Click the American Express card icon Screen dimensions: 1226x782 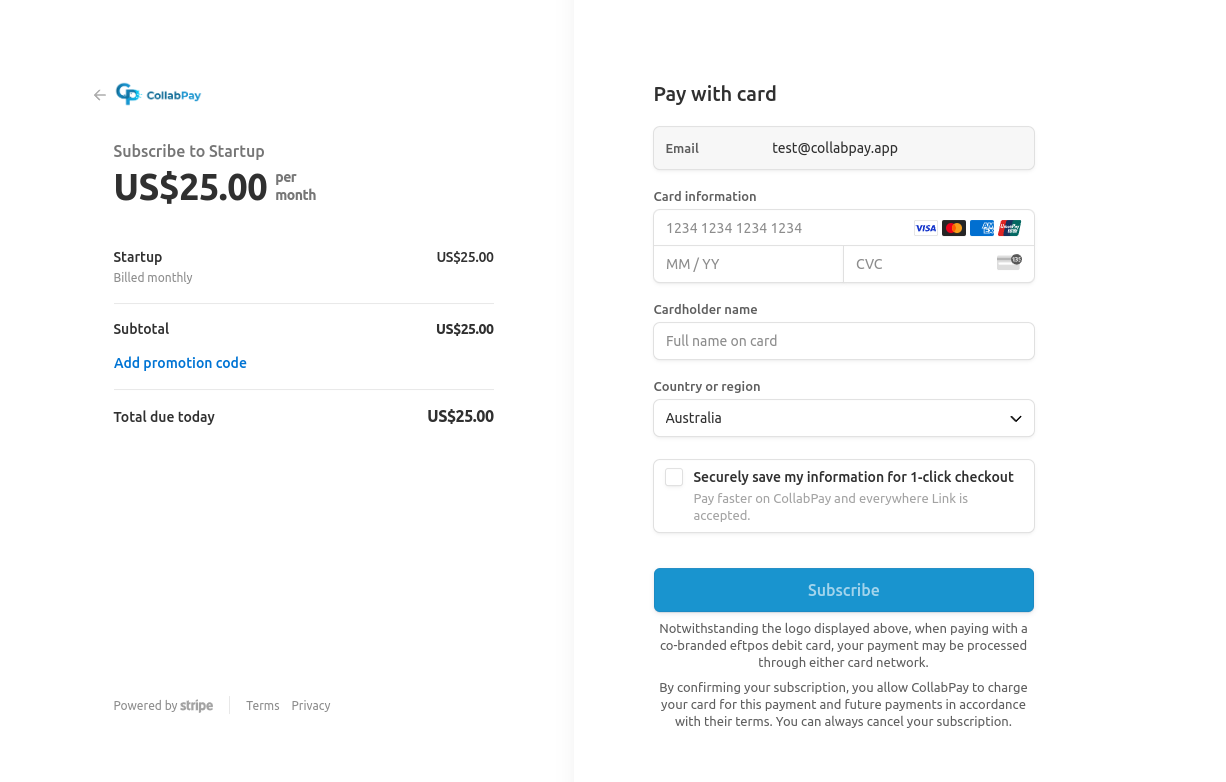point(981,228)
